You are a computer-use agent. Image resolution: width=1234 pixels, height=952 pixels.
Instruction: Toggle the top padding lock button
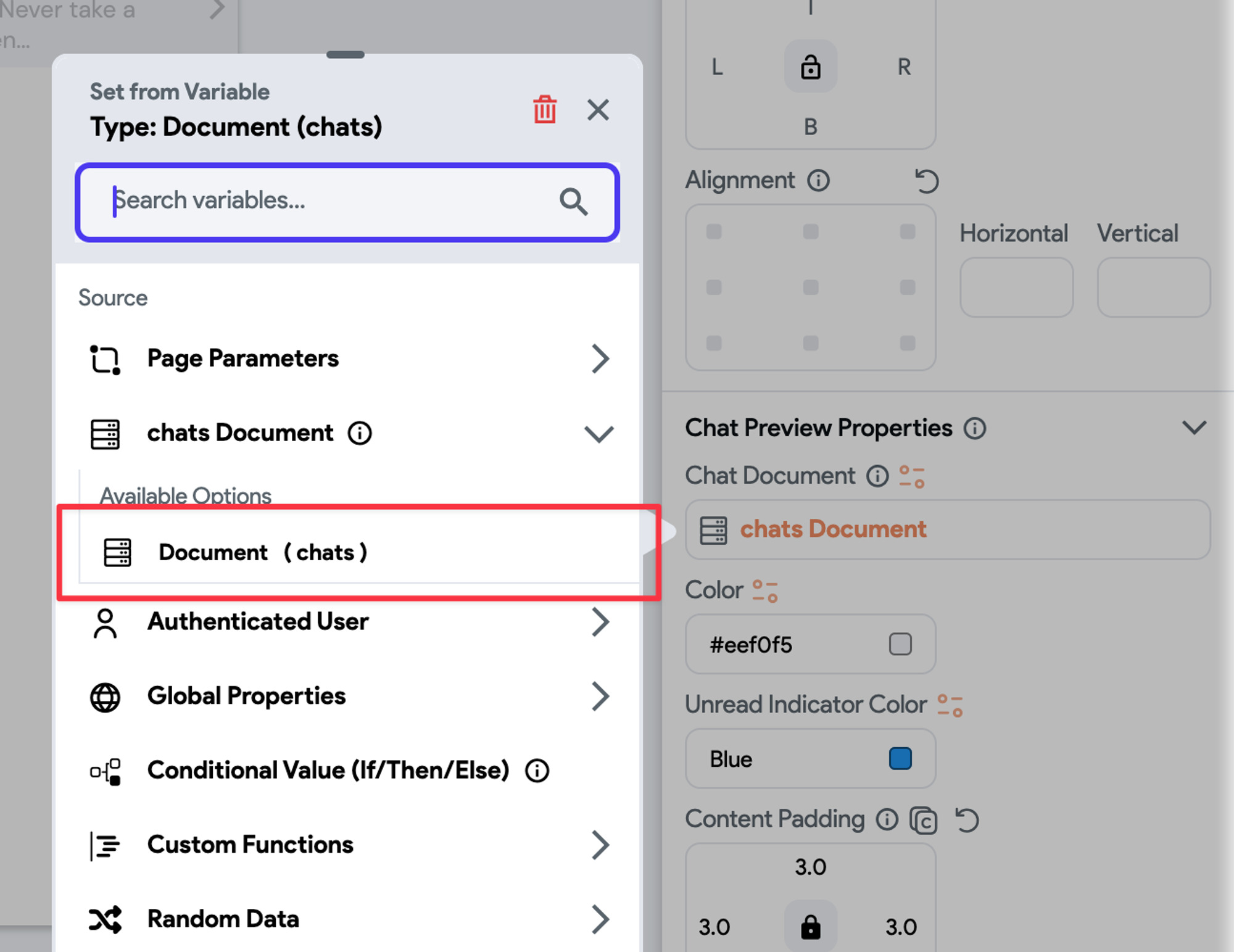click(x=810, y=67)
